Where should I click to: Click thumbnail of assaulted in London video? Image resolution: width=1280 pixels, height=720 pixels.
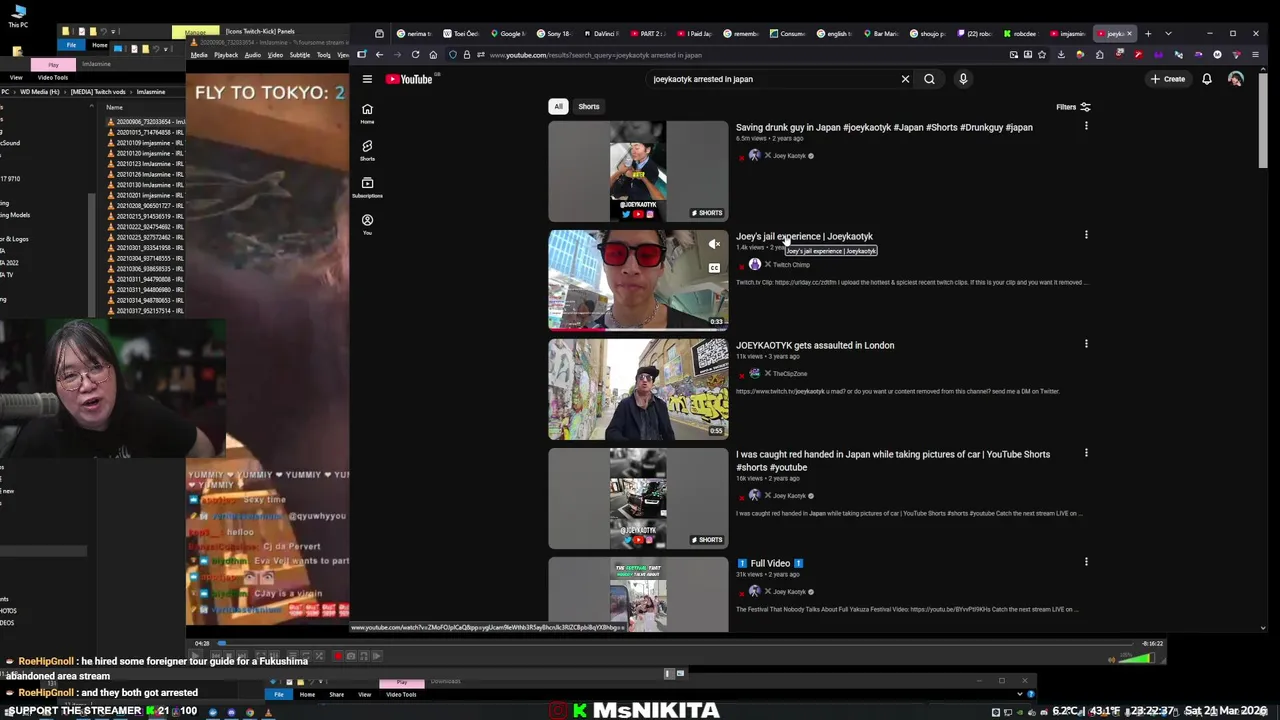pyautogui.click(x=638, y=389)
